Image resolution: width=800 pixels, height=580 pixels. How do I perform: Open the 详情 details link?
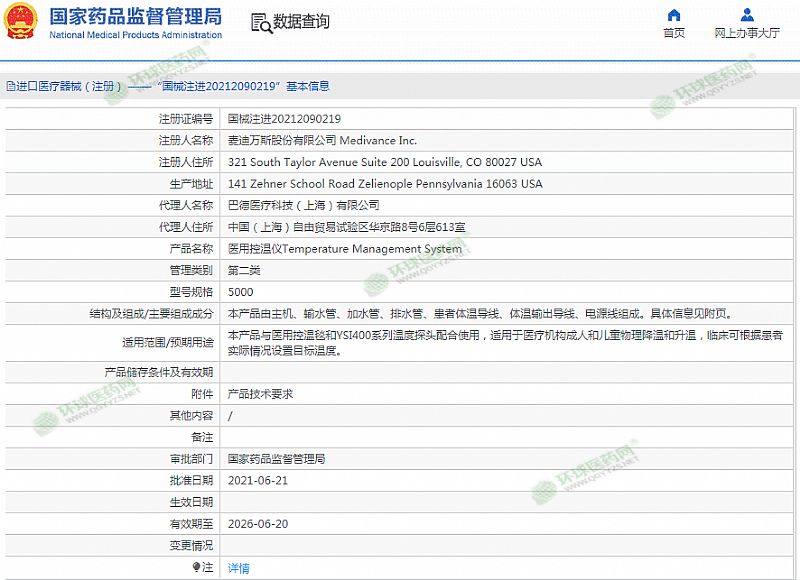(x=238, y=568)
